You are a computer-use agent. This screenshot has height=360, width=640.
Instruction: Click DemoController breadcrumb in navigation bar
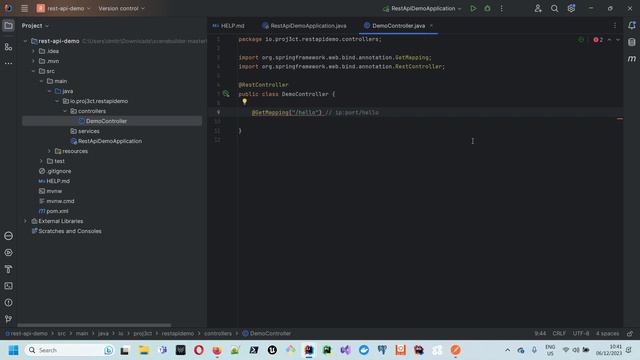(267, 333)
